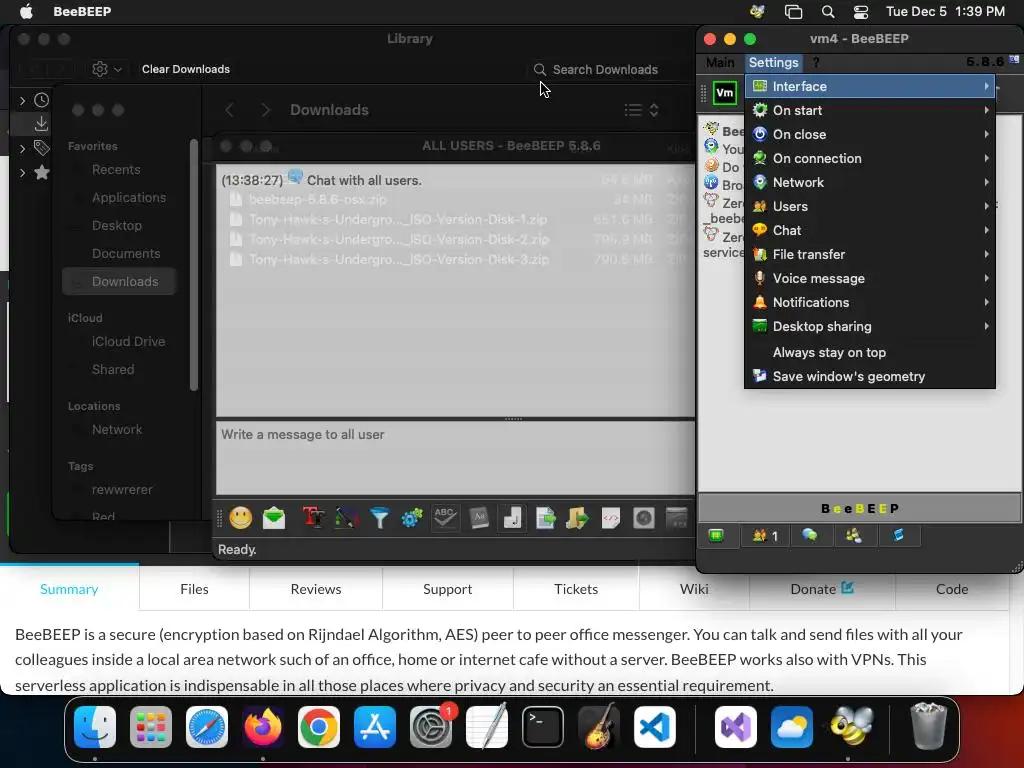This screenshot has height=768, width=1024.
Task: Select Applications in Finder sidebar
Action: click(x=129, y=197)
